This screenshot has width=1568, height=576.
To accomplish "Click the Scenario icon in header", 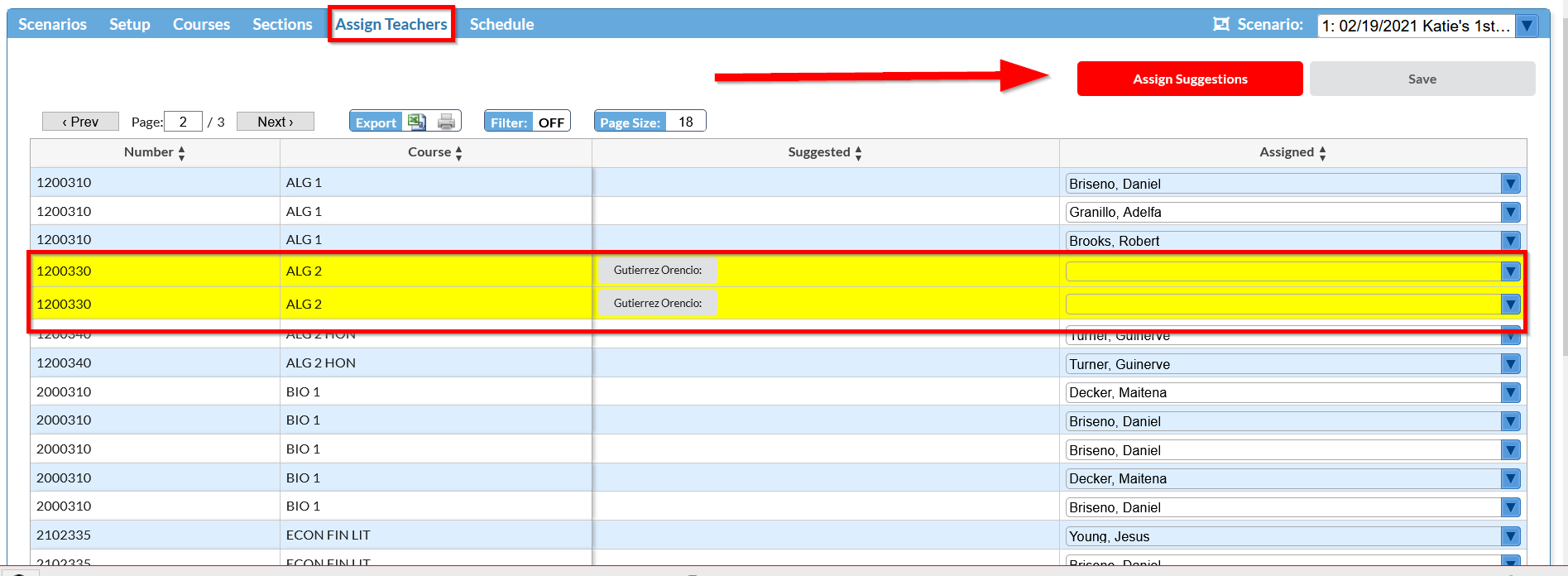I will [1220, 24].
